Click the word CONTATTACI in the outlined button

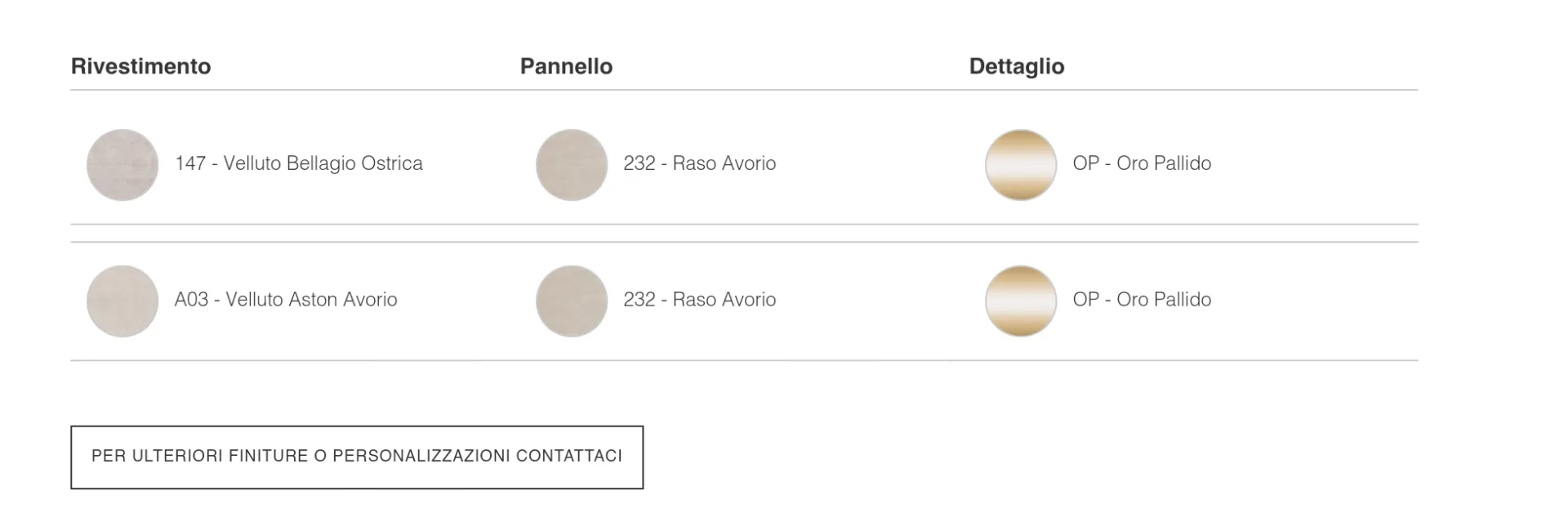click(568, 456)
